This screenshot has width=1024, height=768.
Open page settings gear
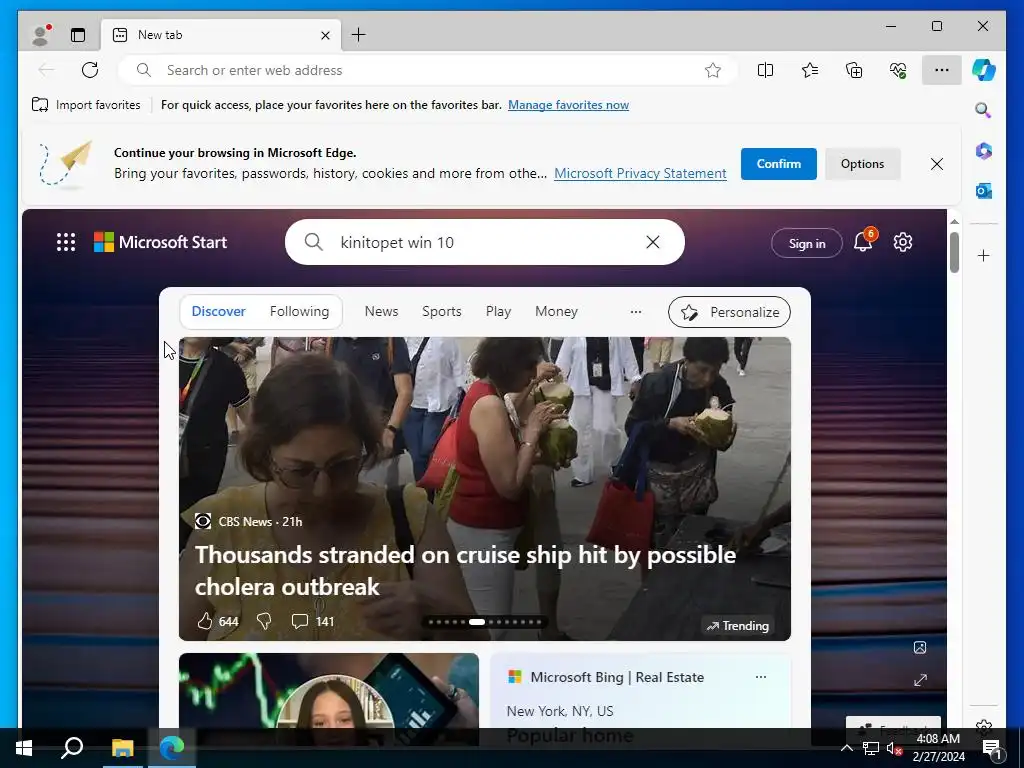(903, 242)
